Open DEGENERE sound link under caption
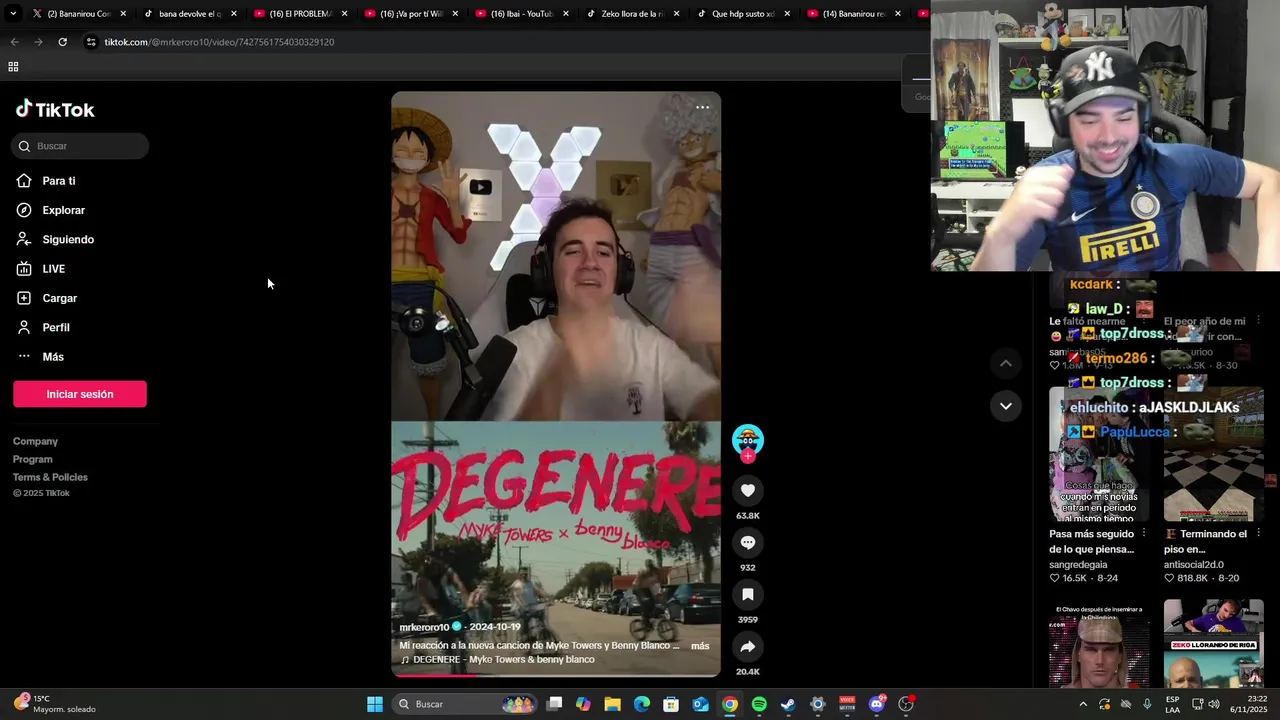This screenshot has height=720, width=1280. click(x=497, y=659)
